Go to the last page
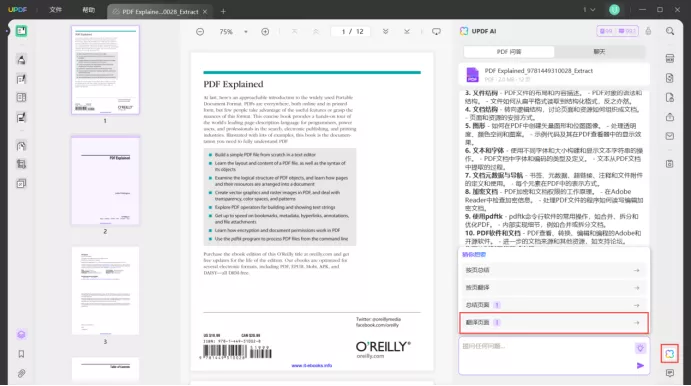 [407, 31]
